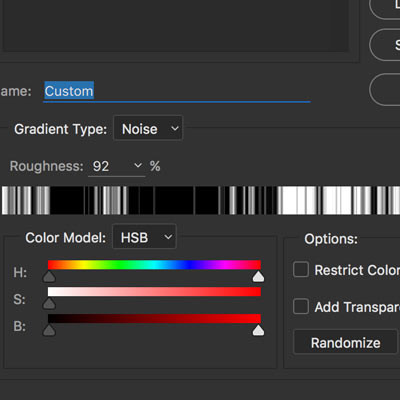Screen dimensions: 400x400
Task: Click the saturation white-to-red bar
Action: (x=154, y=292)
